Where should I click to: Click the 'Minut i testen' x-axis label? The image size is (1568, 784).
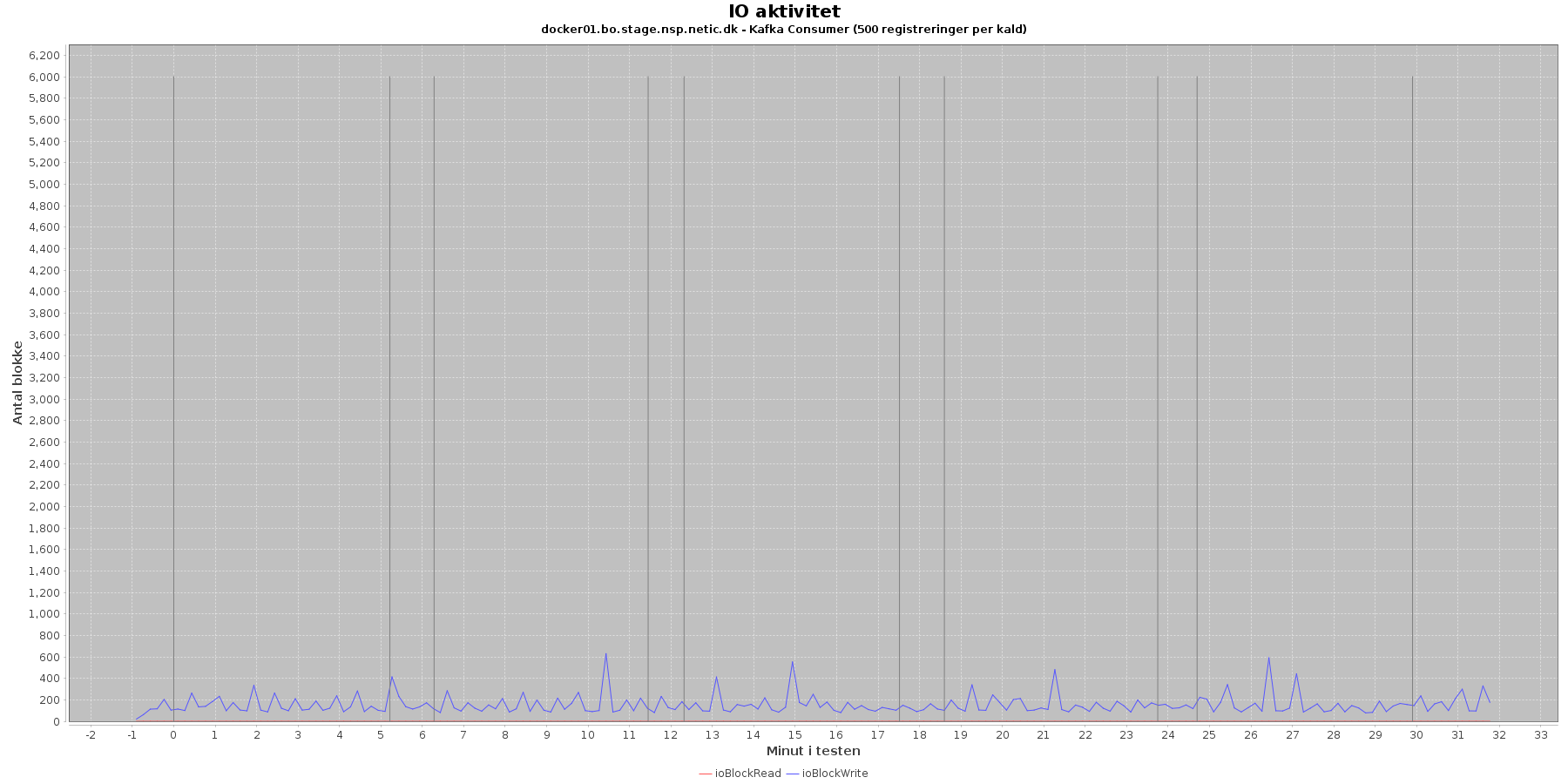click(x=813, y=751)
